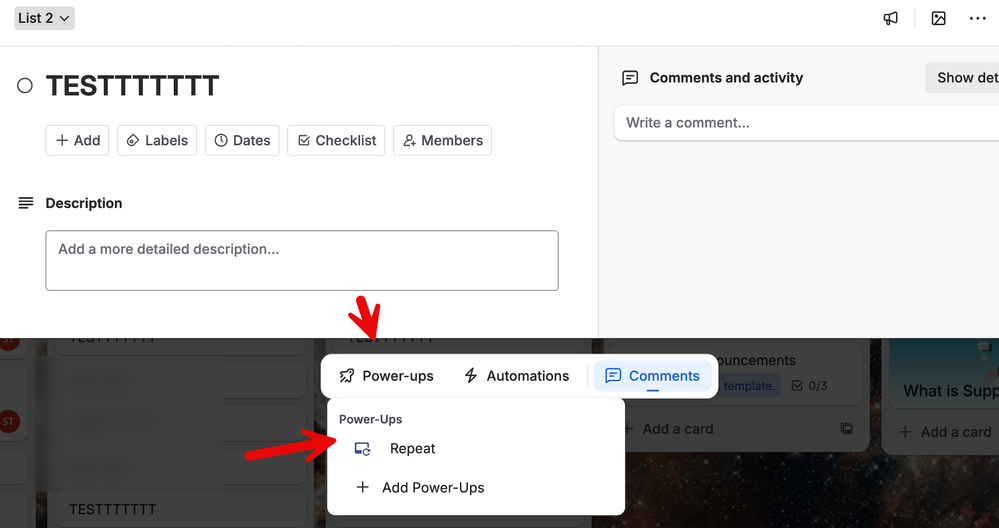Click the template icon beside Add a card
Viewport: 999px width, 528px height.
pos(846,429)
